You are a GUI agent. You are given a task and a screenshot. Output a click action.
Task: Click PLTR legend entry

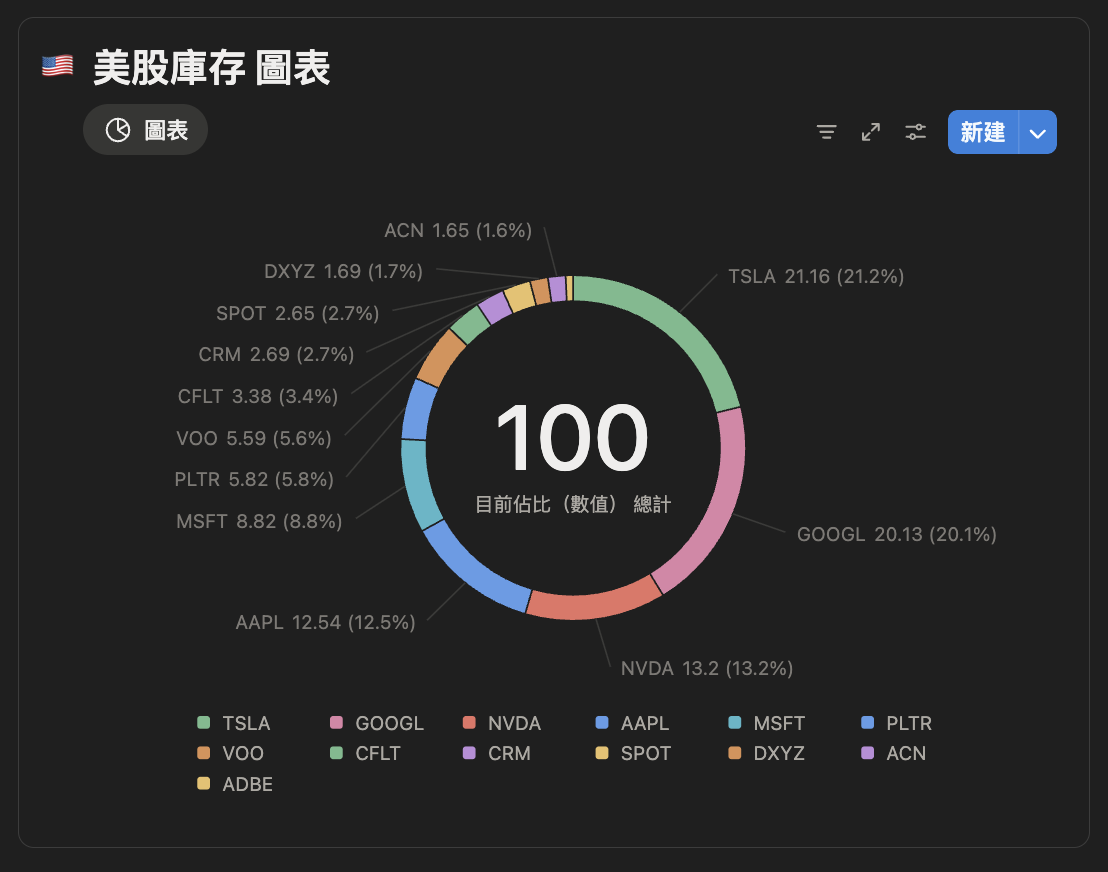point(897,723)
